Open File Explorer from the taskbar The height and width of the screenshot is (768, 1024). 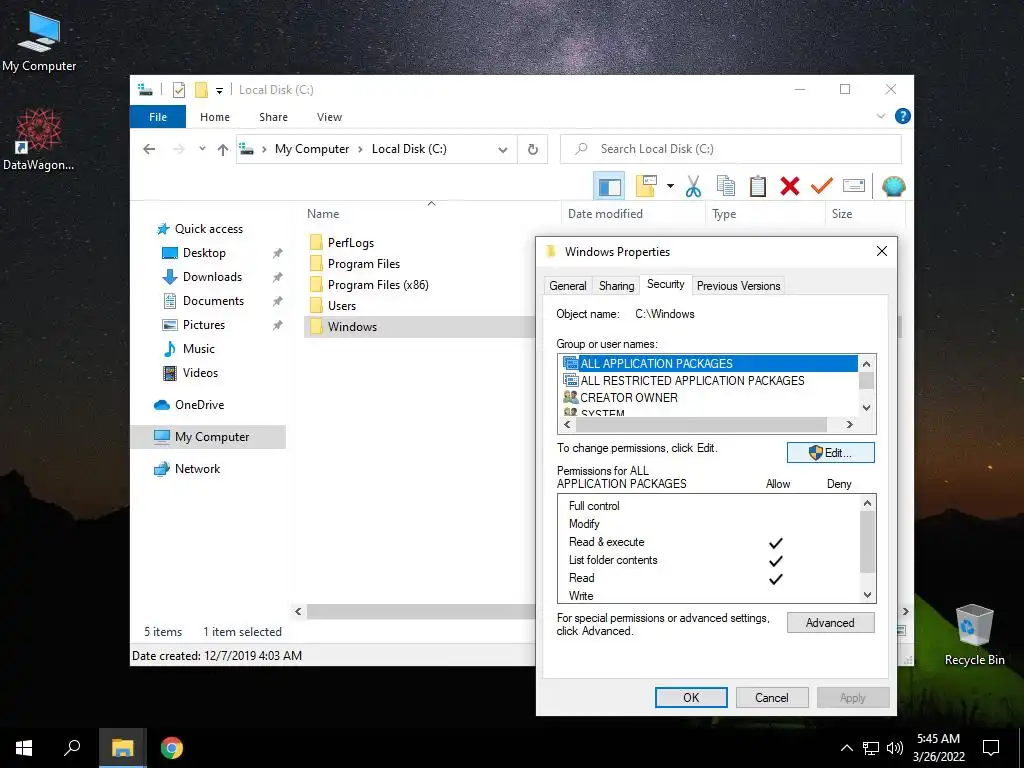[122, 748]
